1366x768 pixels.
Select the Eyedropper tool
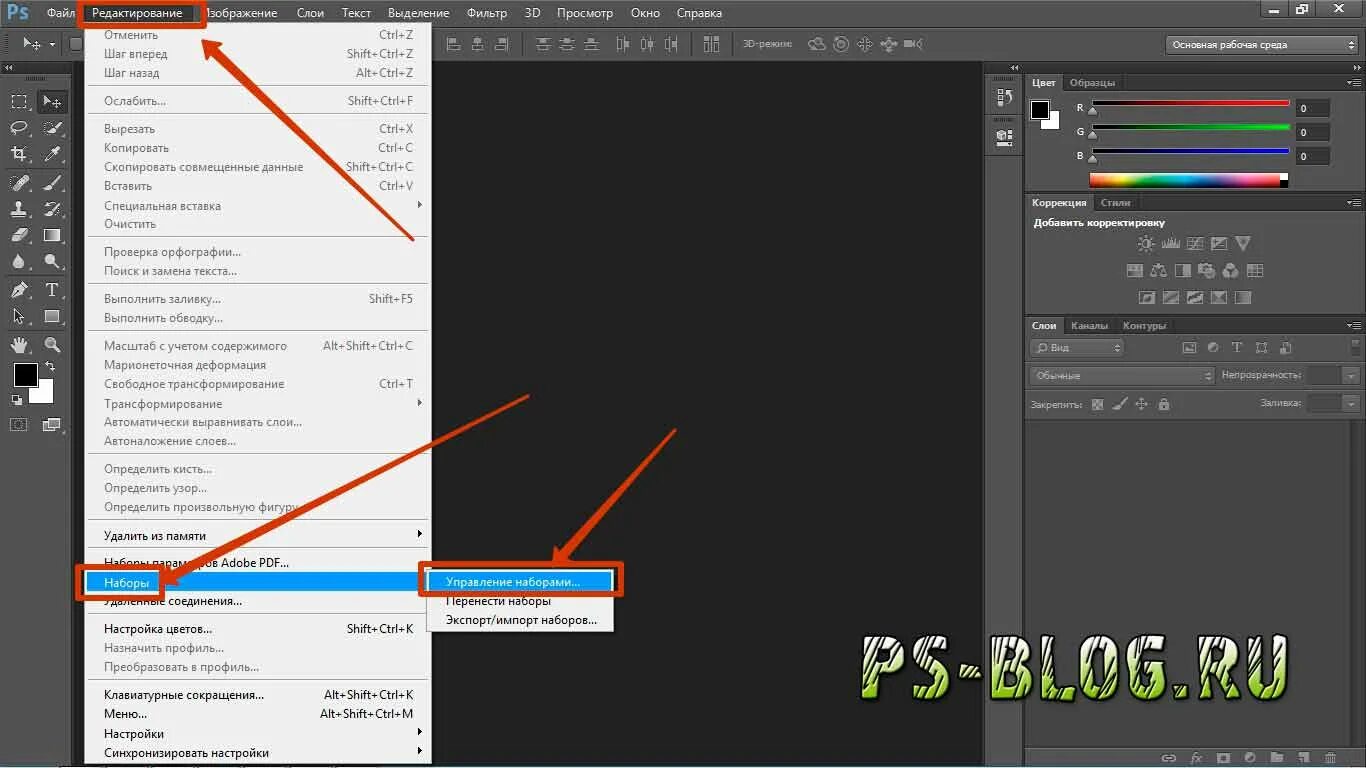(x=52, y=154)
